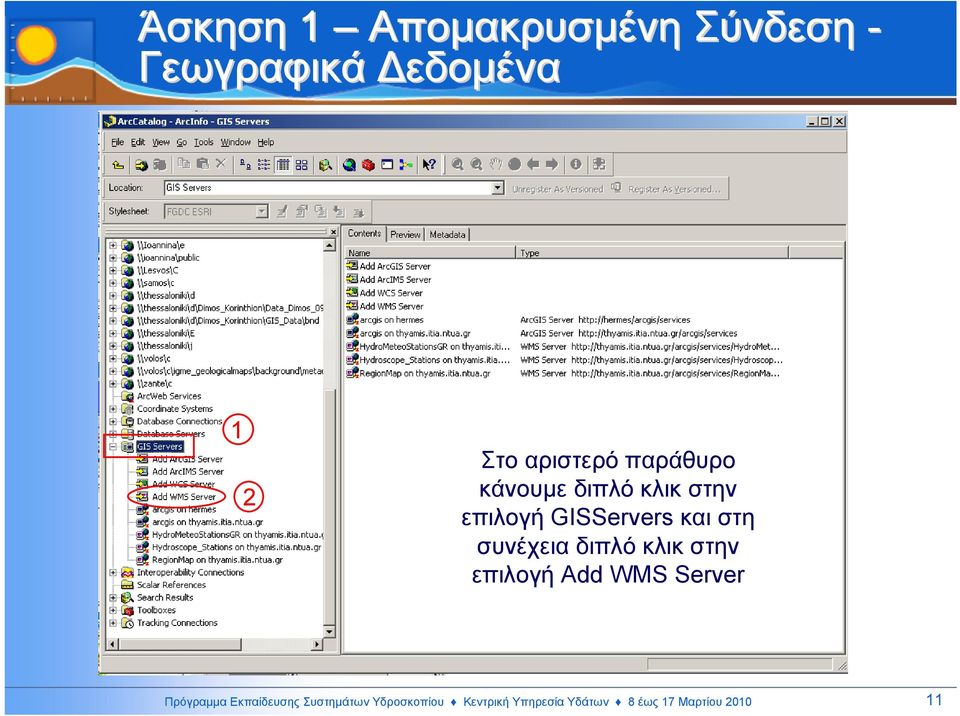Click the Back arrow extent icon
This screenshot has width=960, height=716.
(533, 164)
